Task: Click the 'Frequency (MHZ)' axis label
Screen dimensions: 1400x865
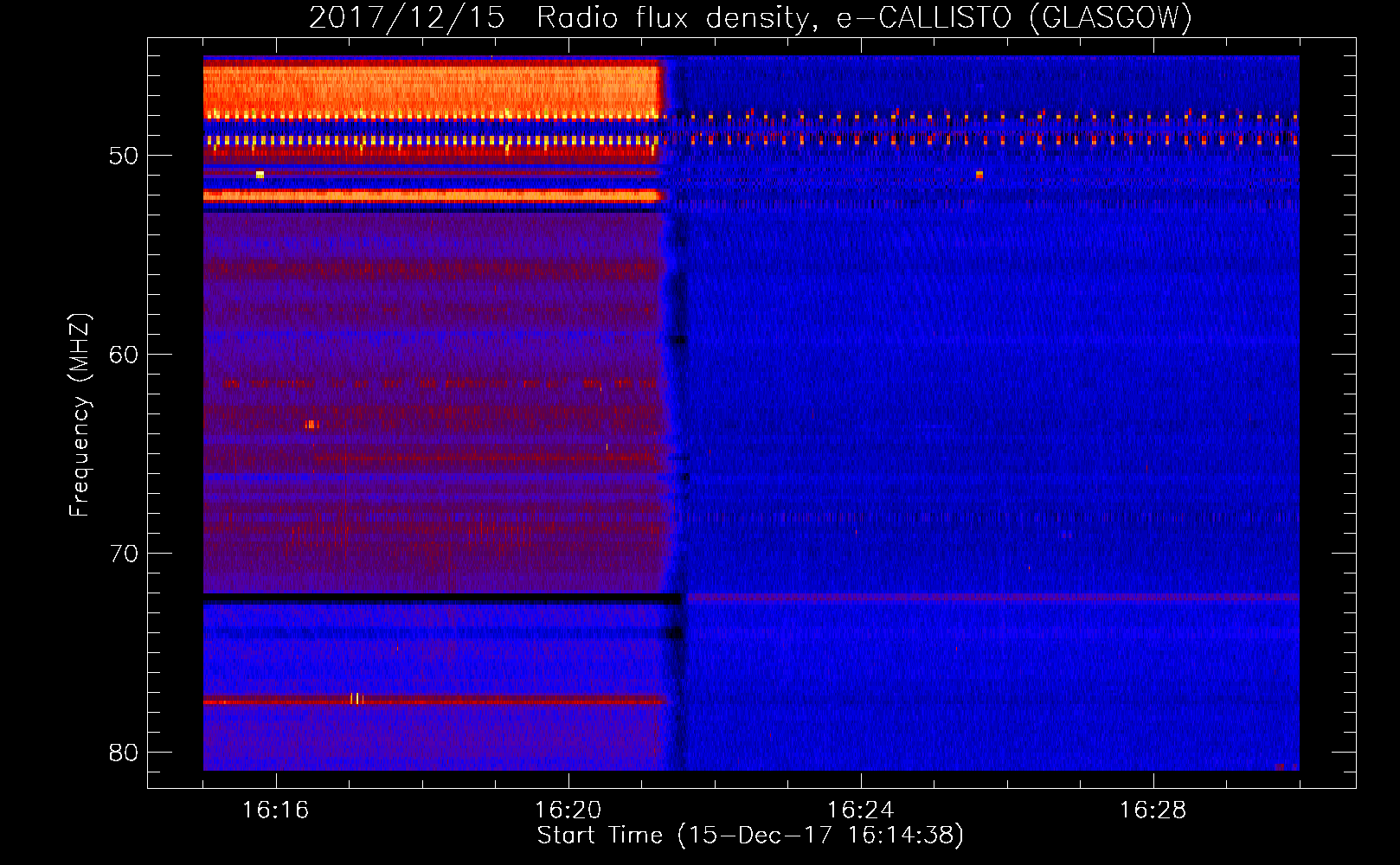Action: click(80, 415)
